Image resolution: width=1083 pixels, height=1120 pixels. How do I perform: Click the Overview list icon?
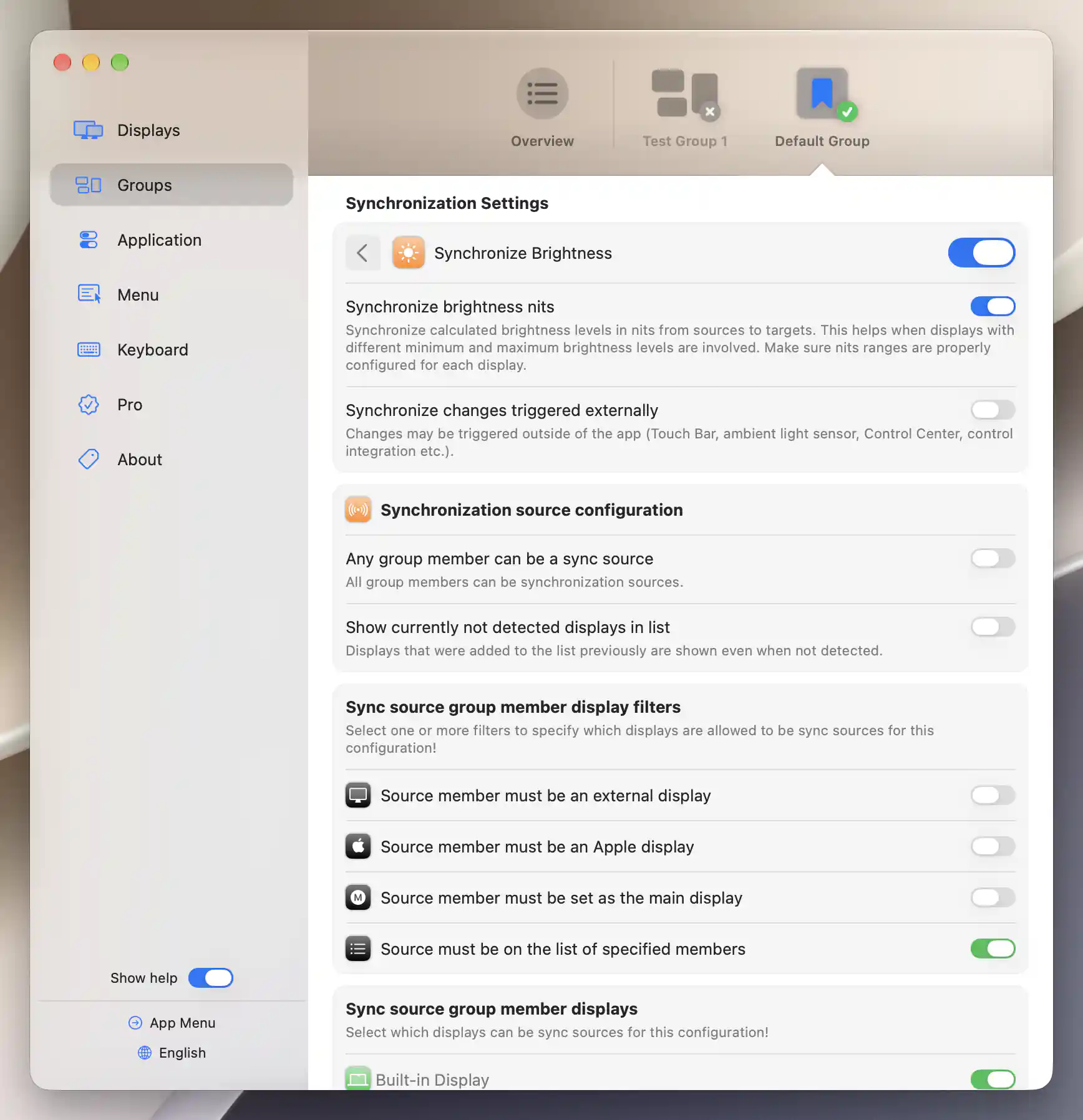point(542,94)
